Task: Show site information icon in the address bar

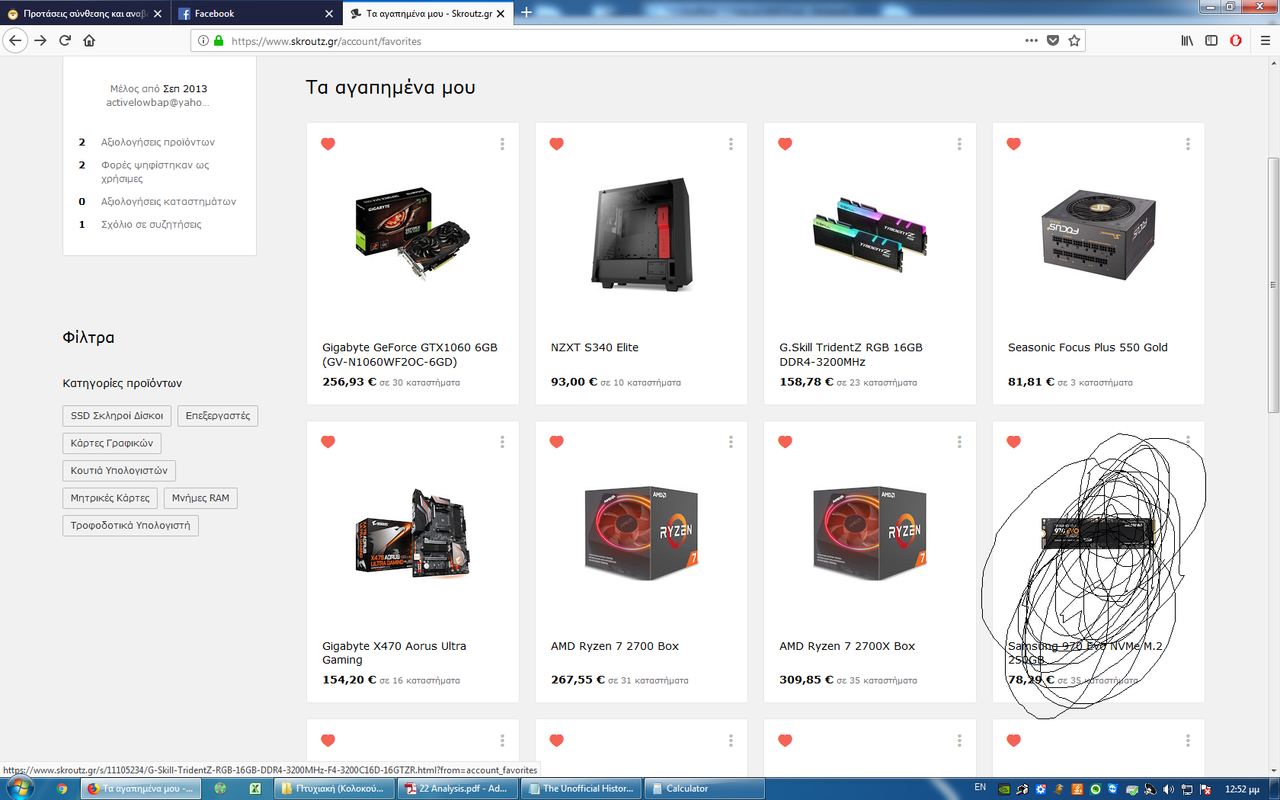Action: coord(202,41)
